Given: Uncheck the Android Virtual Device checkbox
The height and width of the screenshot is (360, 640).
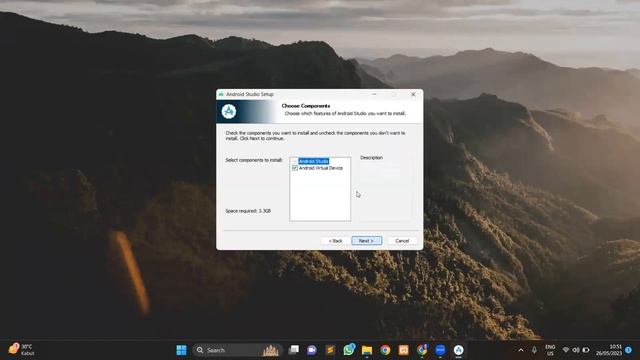Looking at the screenshot, I should pos(295,168).
